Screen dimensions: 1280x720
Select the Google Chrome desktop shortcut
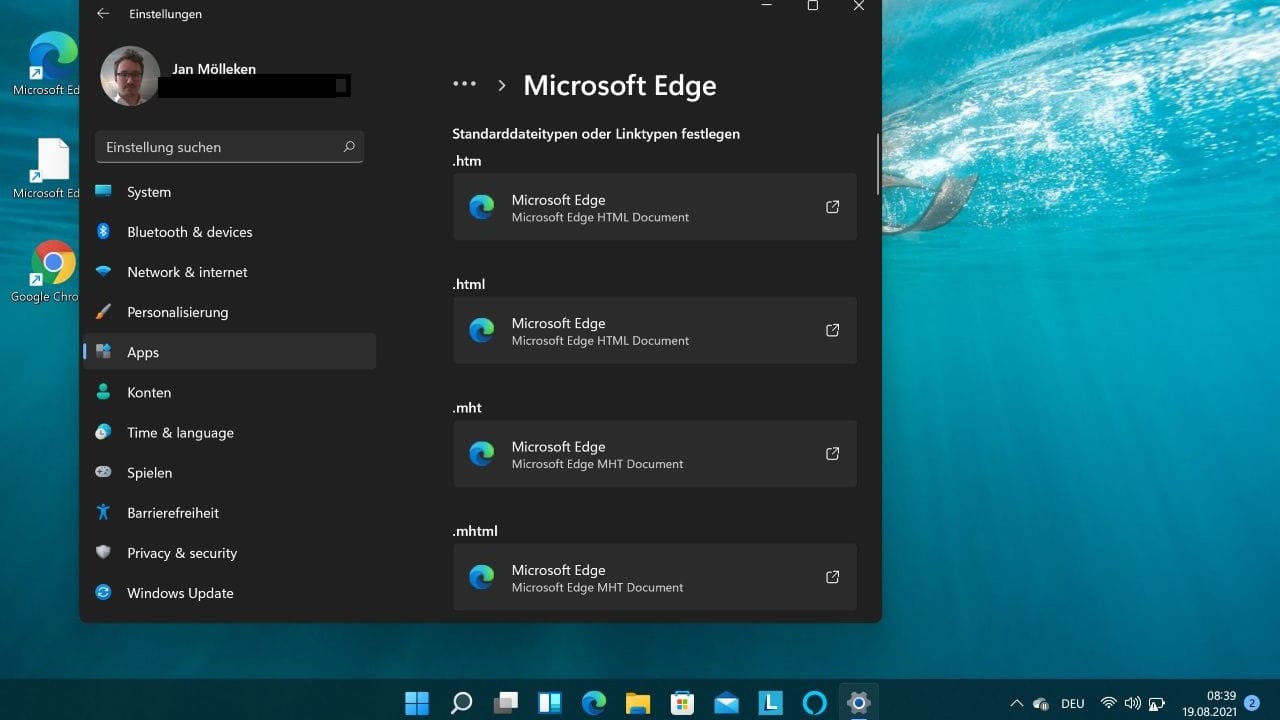pos(47,272)
